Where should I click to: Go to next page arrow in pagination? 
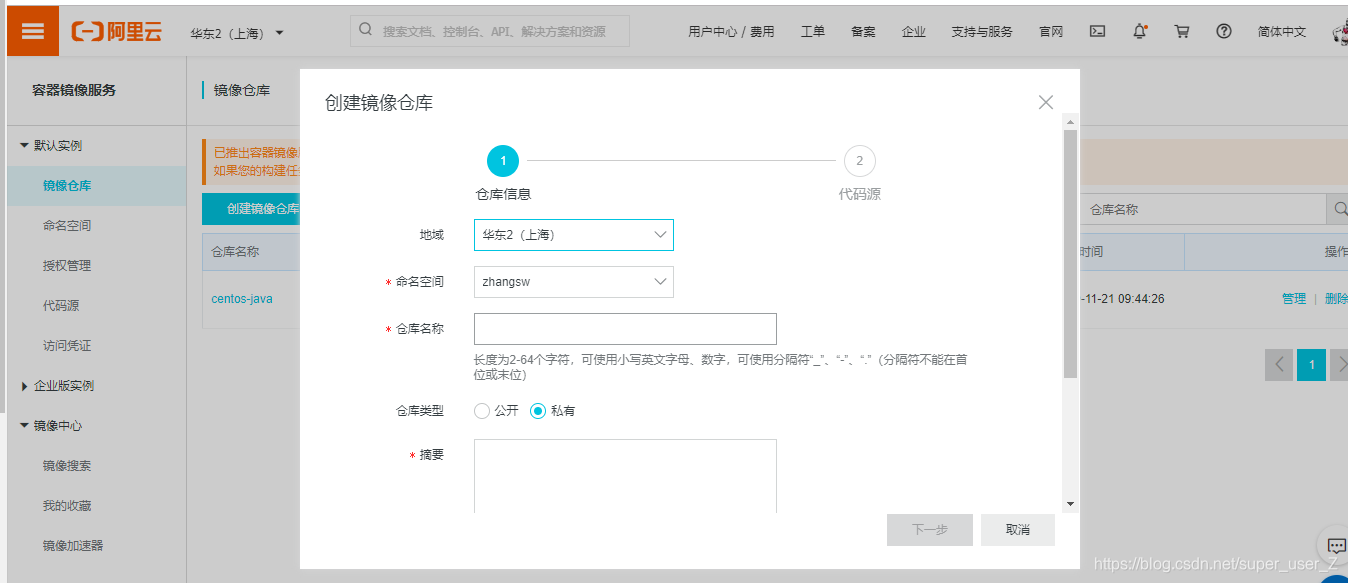[x=1341, y=365]
